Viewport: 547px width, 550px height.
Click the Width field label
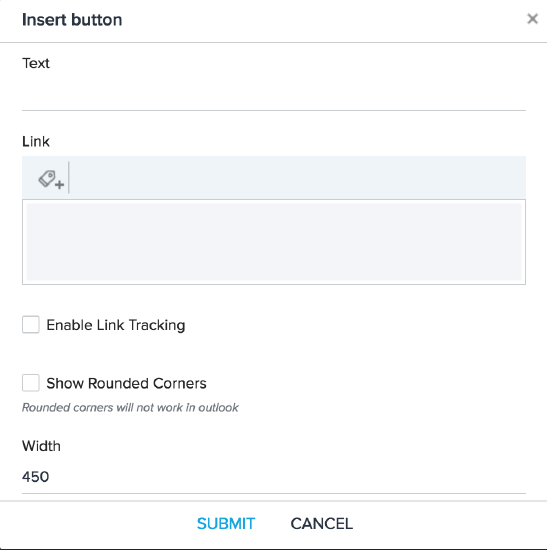point(41,446)
